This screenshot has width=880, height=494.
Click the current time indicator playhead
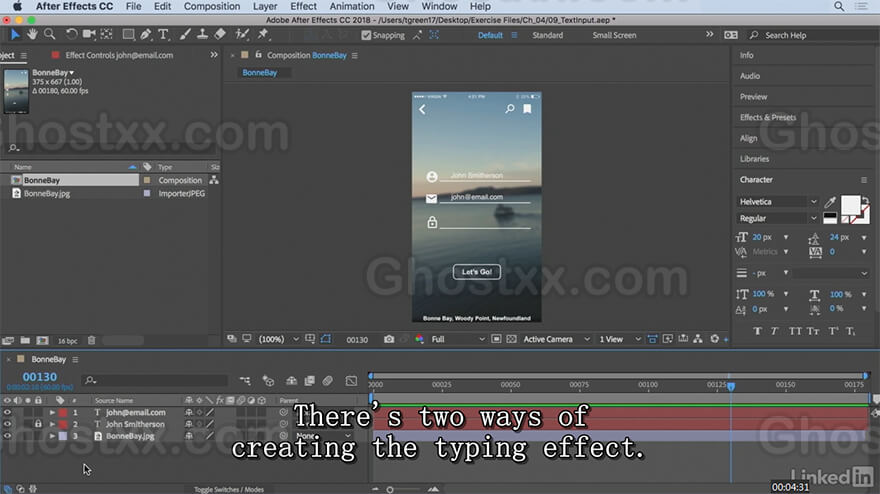point(731,386)
